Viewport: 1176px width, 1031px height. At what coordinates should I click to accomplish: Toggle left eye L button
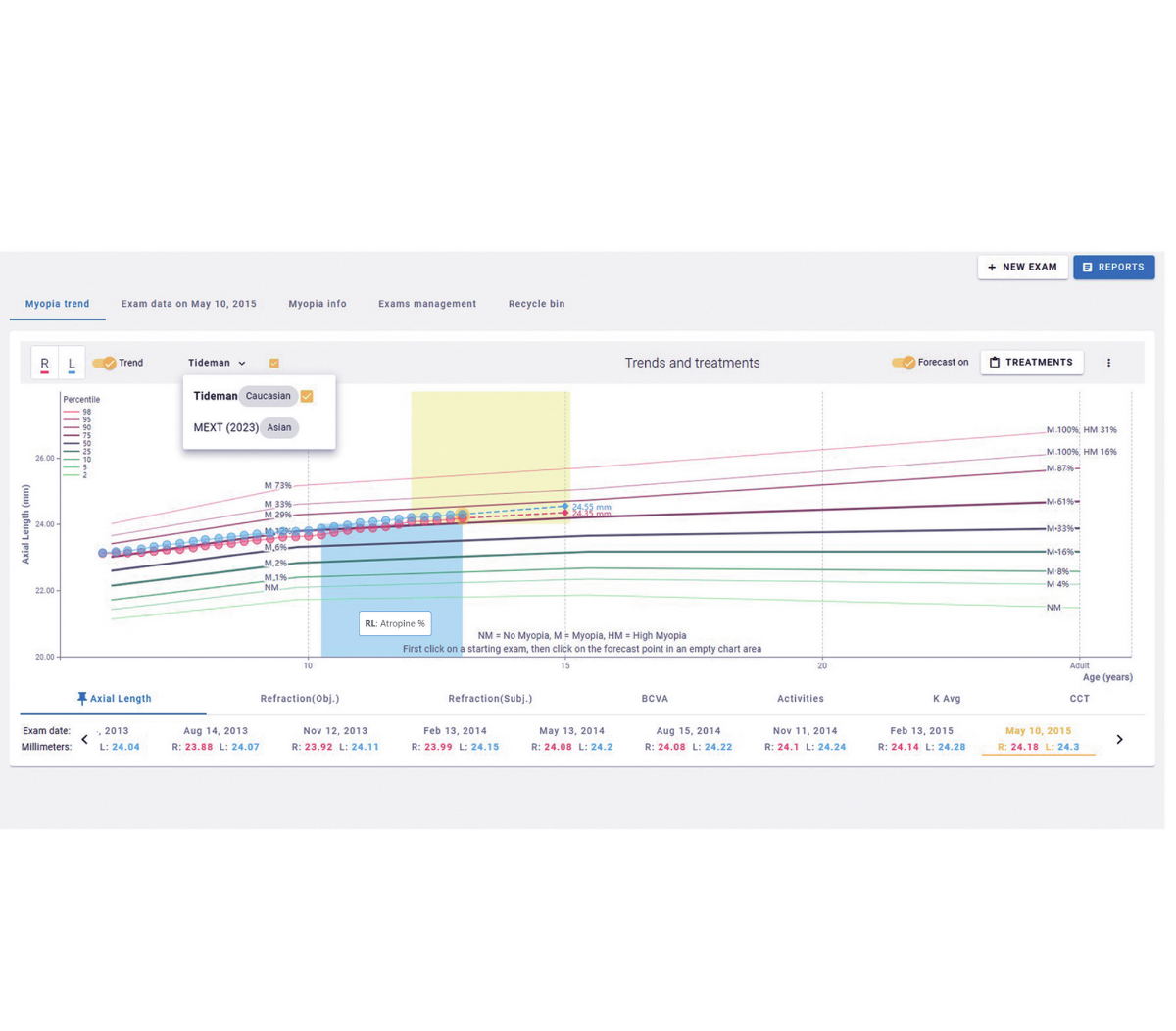tap(72, 364)
